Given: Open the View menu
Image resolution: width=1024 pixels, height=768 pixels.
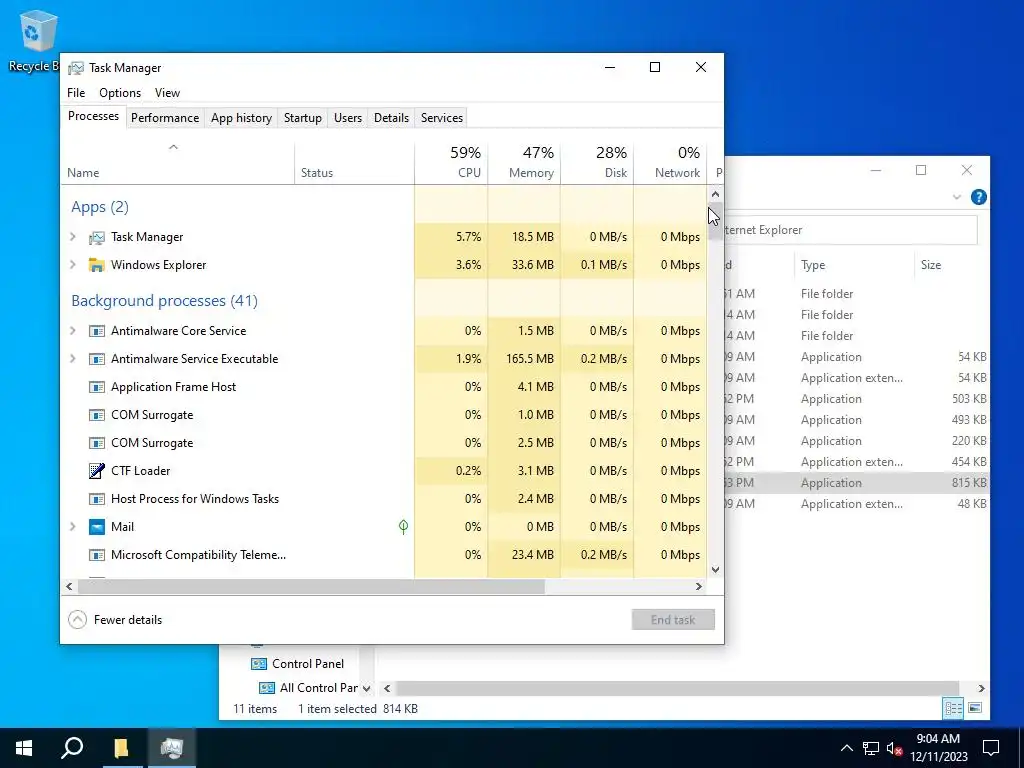Looking at the screenshot, I should (x=167, y=93).
